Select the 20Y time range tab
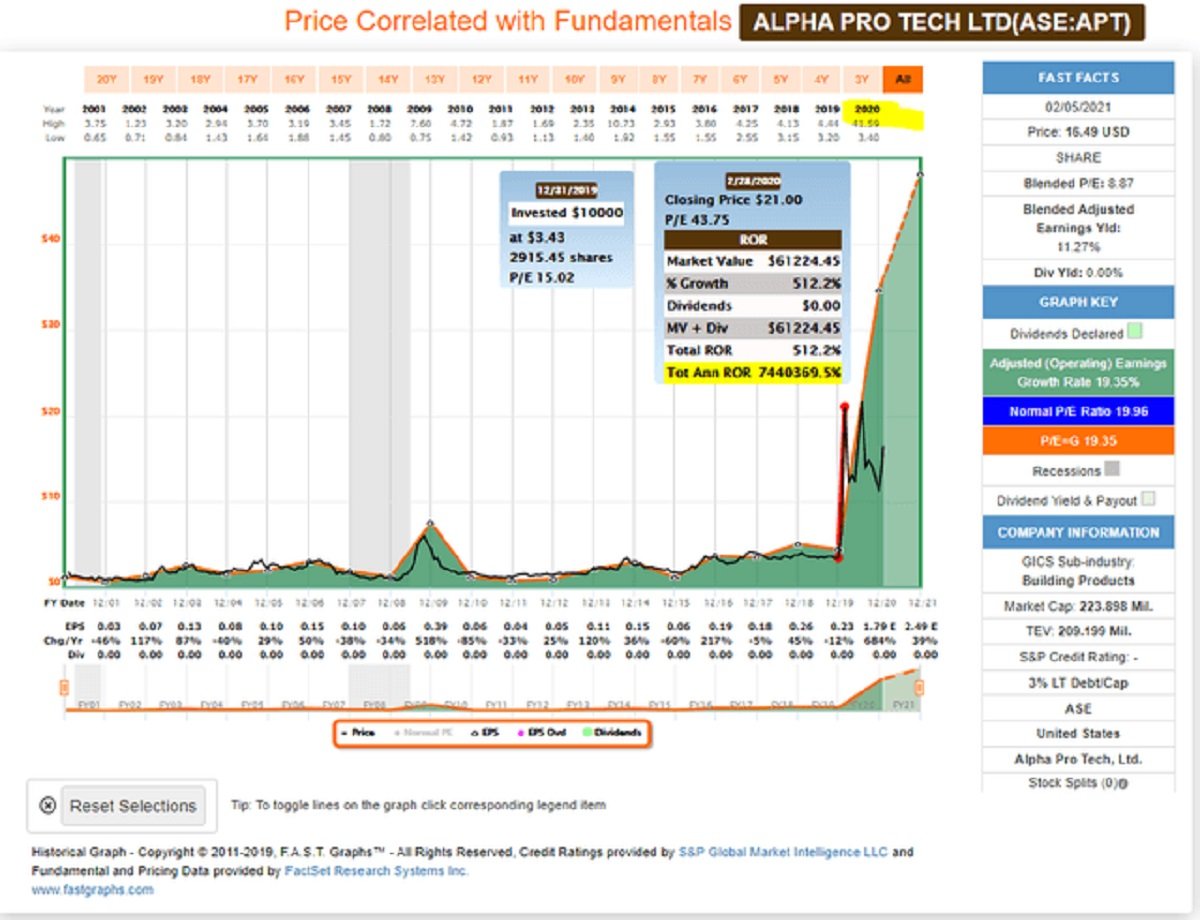This screenshot has height=920, width=1200. (105, 80)
